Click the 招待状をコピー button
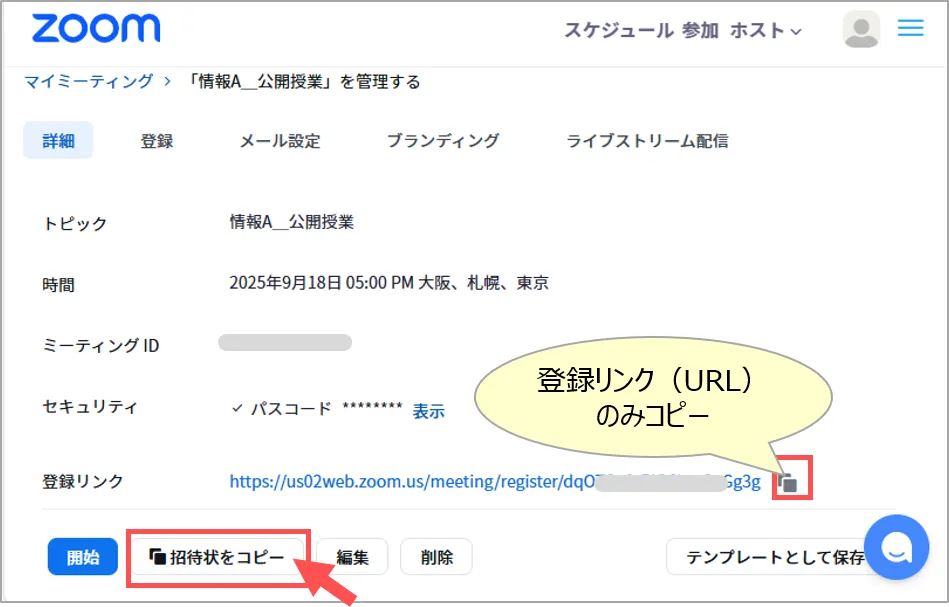The image size is (949, 607). coord(217,557)
